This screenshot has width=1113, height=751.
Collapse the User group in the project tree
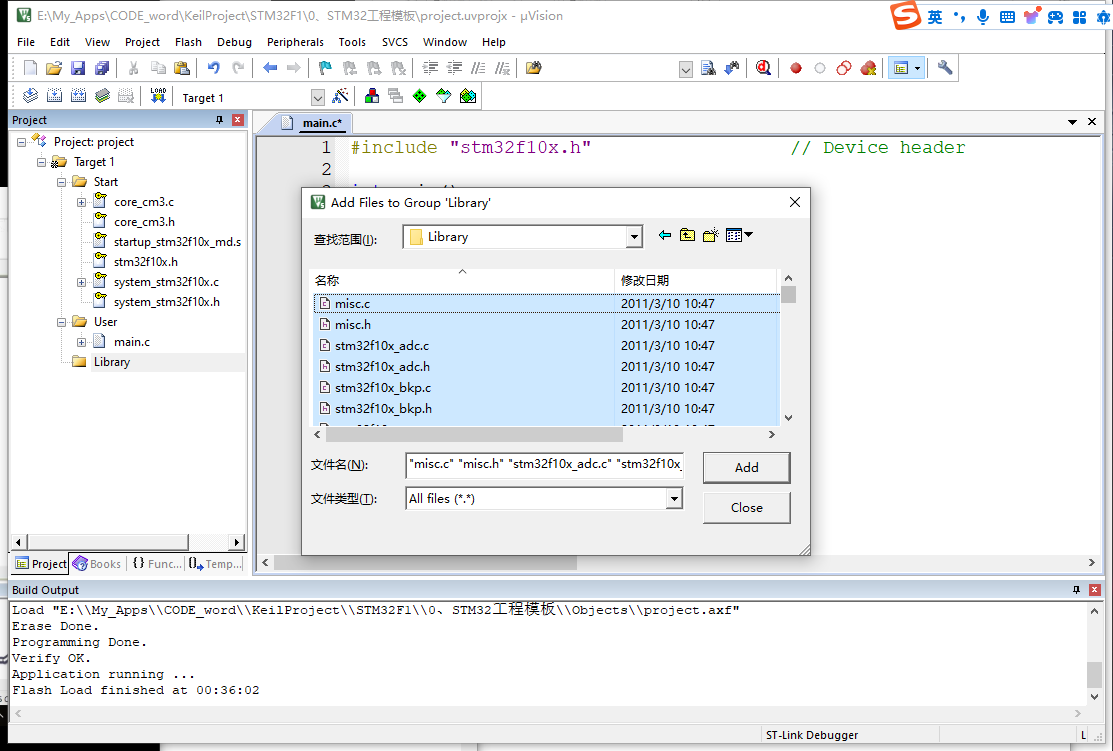tap(62, 322)
